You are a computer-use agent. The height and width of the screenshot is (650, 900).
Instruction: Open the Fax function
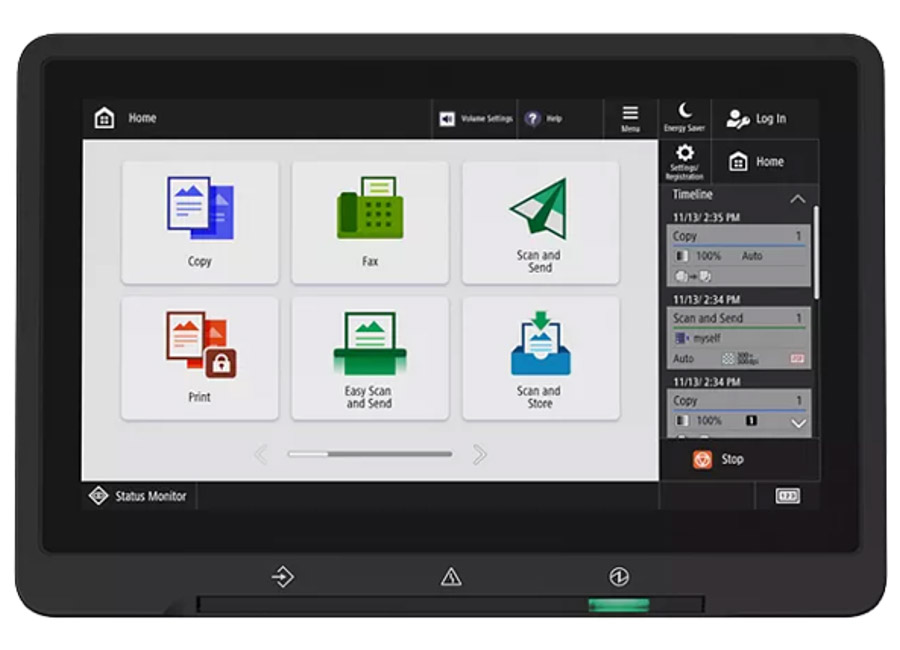pyautogui.click(x=370, y=222)
